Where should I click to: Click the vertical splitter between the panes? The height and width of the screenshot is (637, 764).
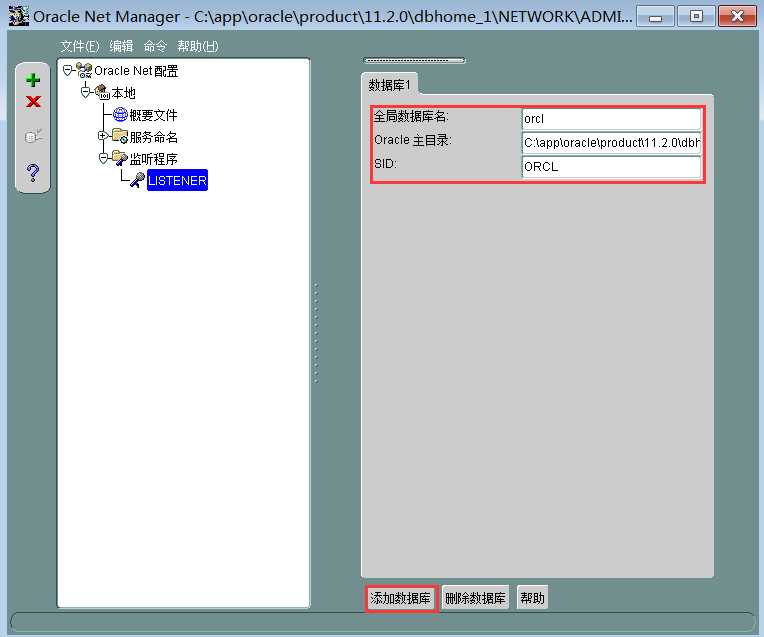316,332
